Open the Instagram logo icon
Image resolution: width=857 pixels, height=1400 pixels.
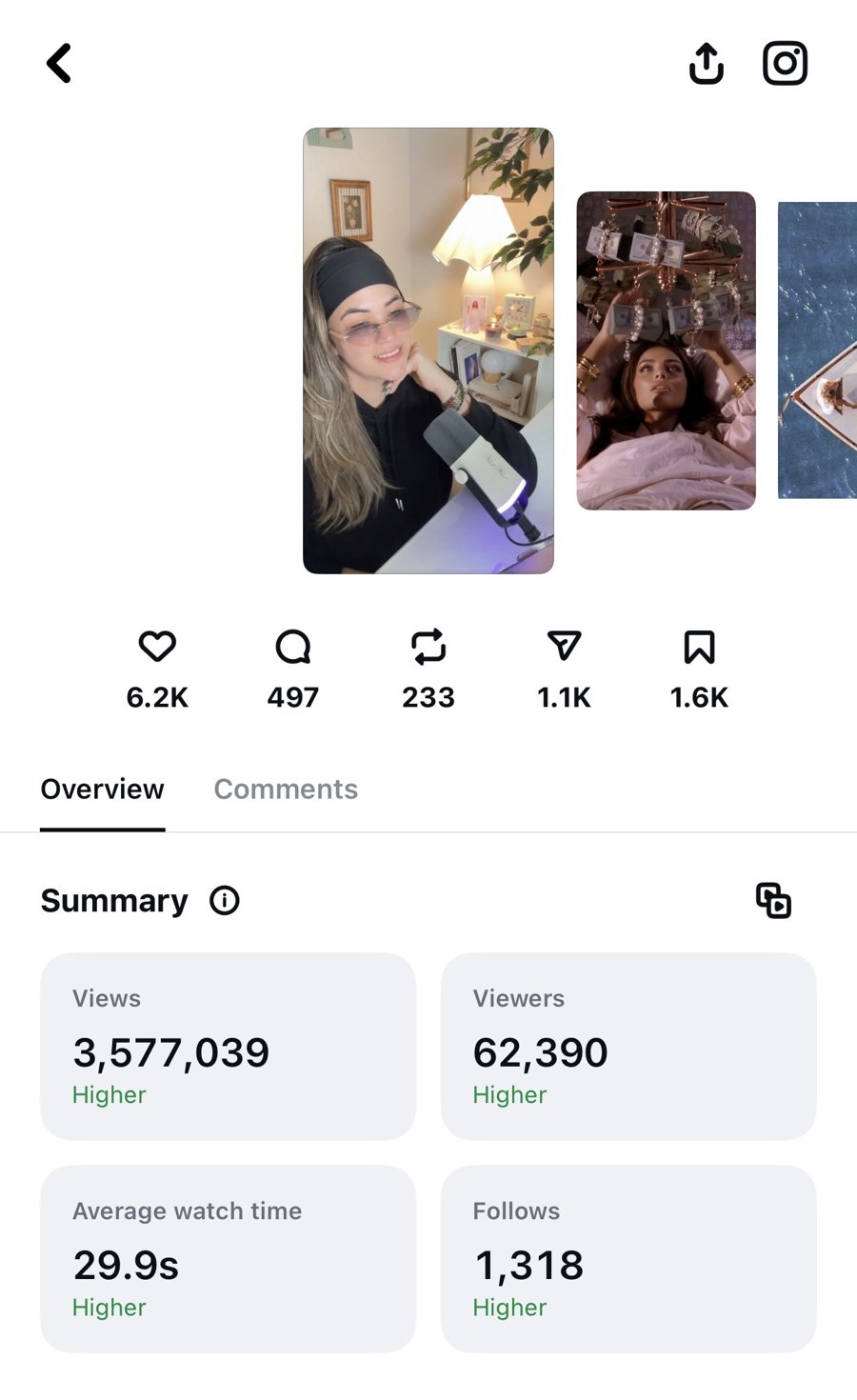point(786,64)
